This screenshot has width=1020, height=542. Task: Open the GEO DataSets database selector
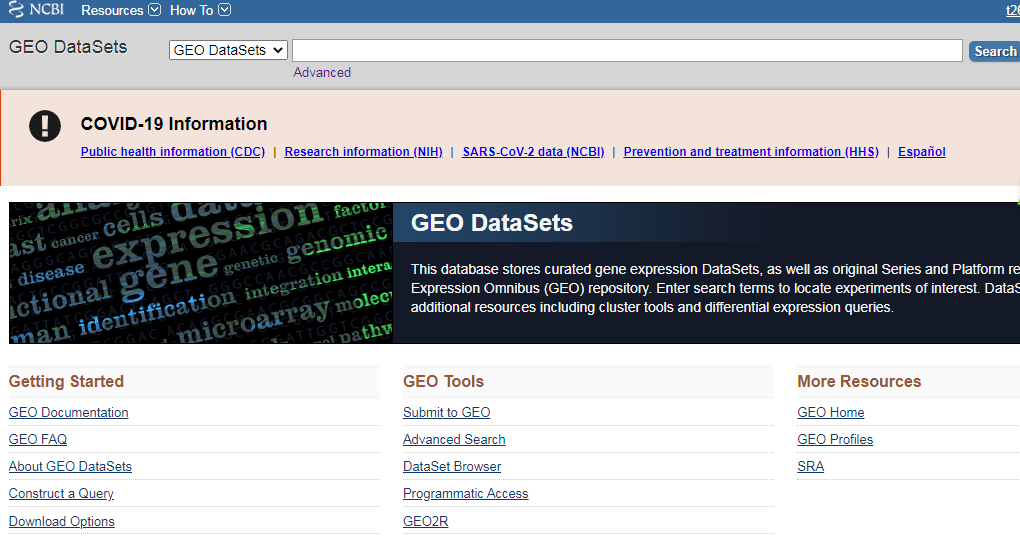228,50
